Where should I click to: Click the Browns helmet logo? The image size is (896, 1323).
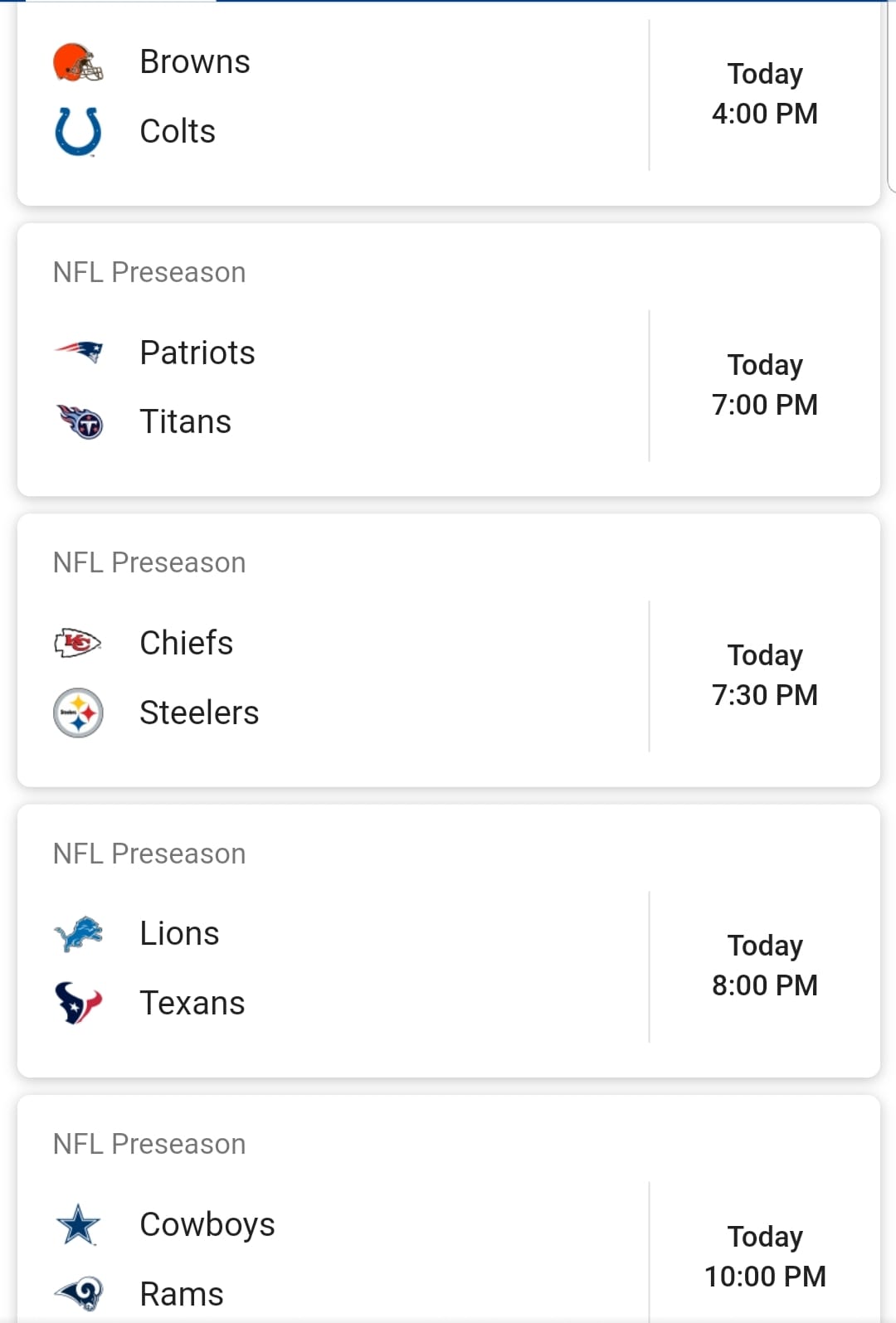[78, 62]
